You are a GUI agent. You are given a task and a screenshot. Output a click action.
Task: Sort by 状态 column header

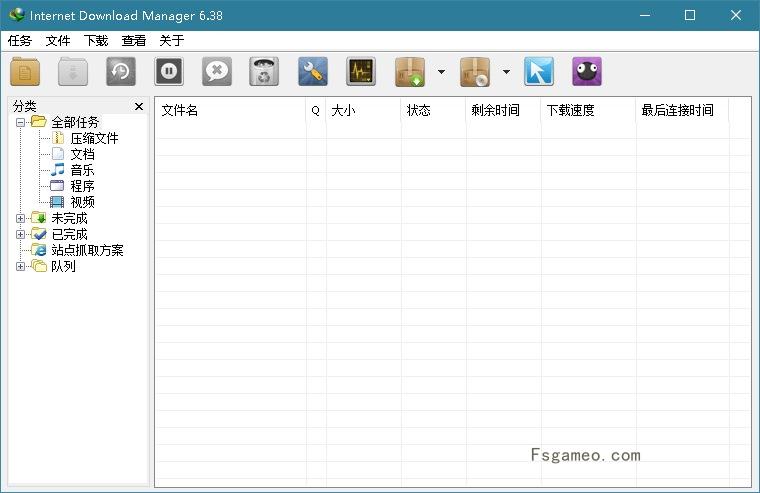pos(433,111)
